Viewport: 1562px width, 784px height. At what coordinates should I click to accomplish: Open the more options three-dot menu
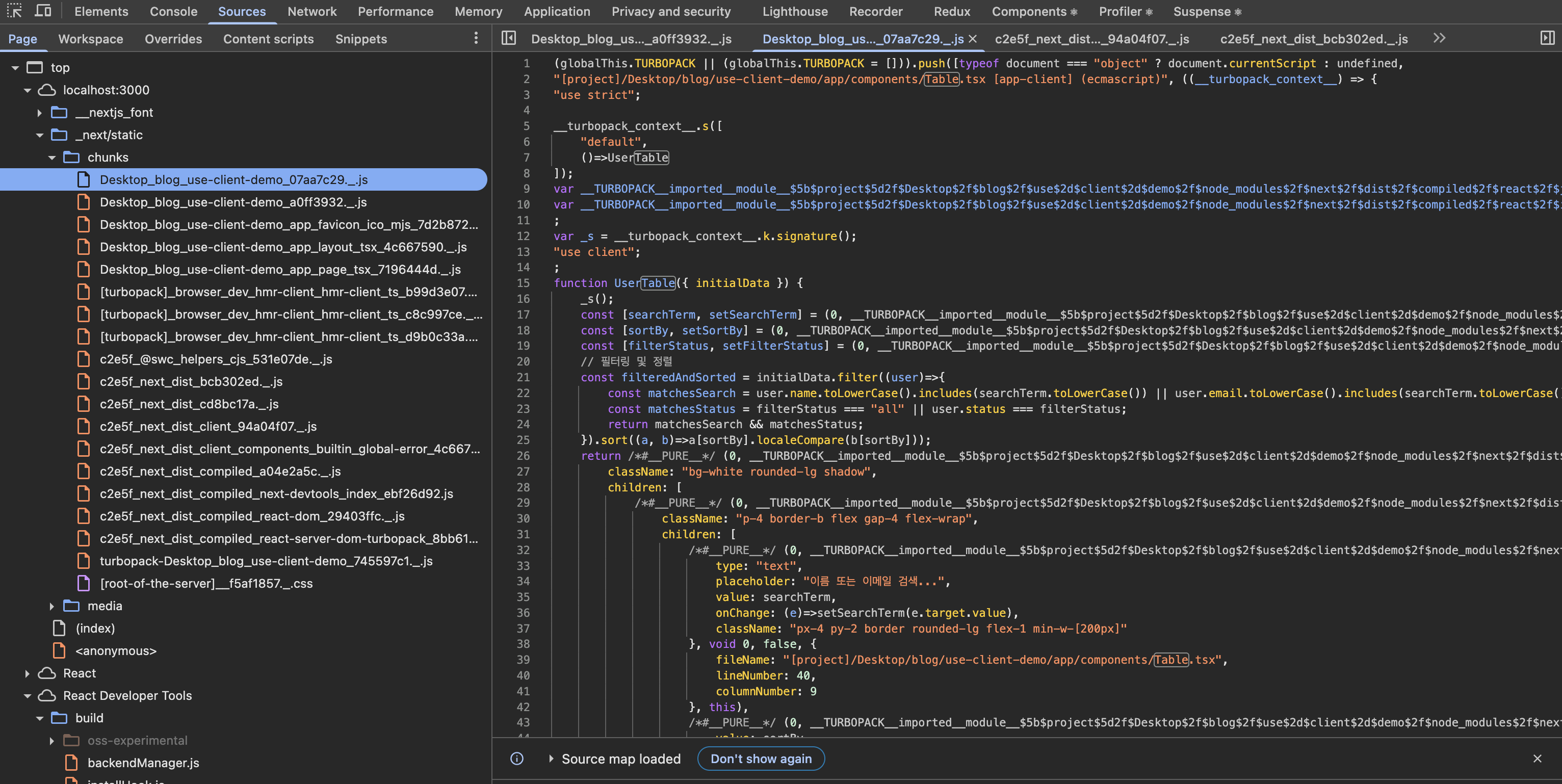(x=476, y=38)
